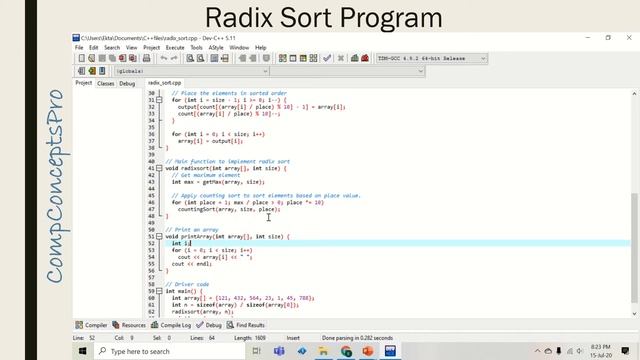Viewport: 640px width, 360px height.
Task: Open the Window menu
Action: [239, 47]
